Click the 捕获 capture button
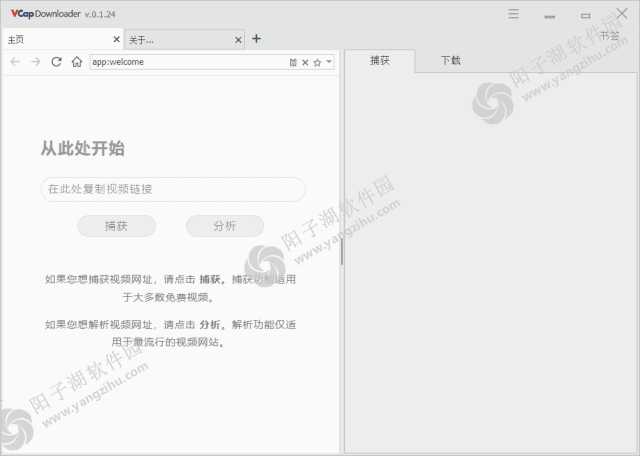640x456 pixels. pyautogui.click(x=117, y=226)
